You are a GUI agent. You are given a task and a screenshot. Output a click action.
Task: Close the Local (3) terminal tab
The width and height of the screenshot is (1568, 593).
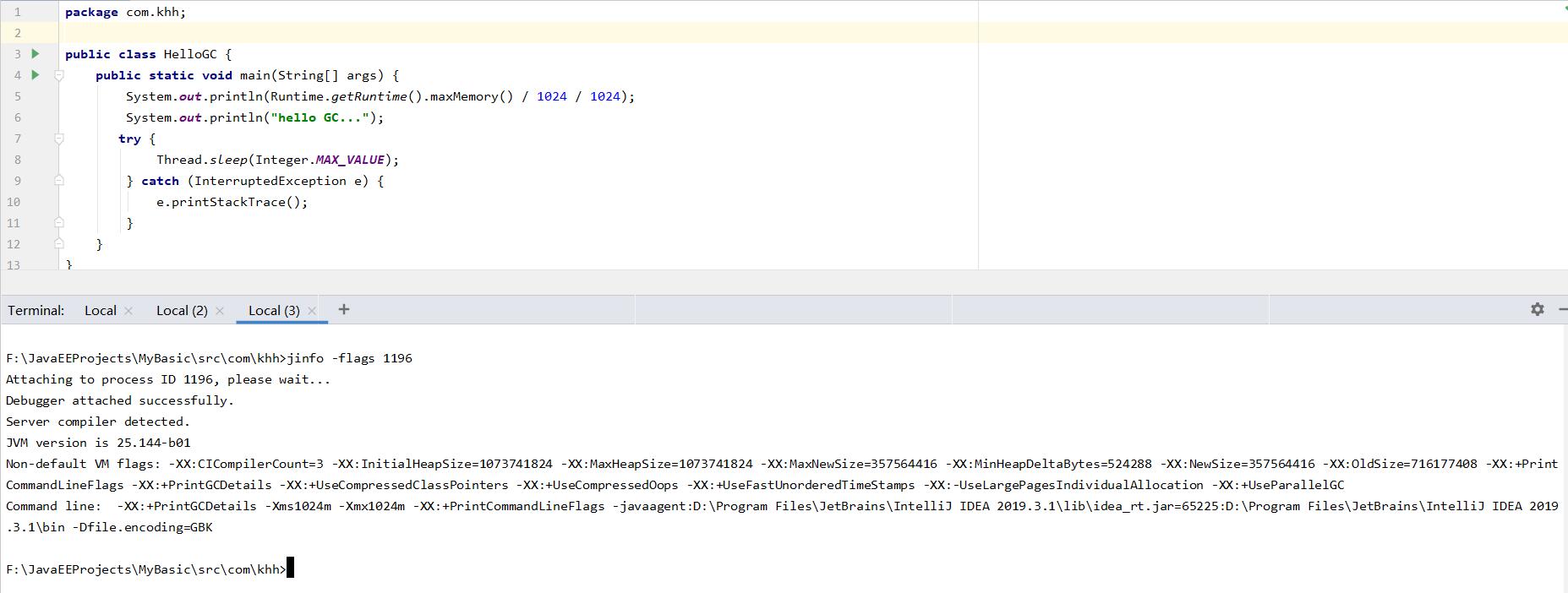click(312, 311)
